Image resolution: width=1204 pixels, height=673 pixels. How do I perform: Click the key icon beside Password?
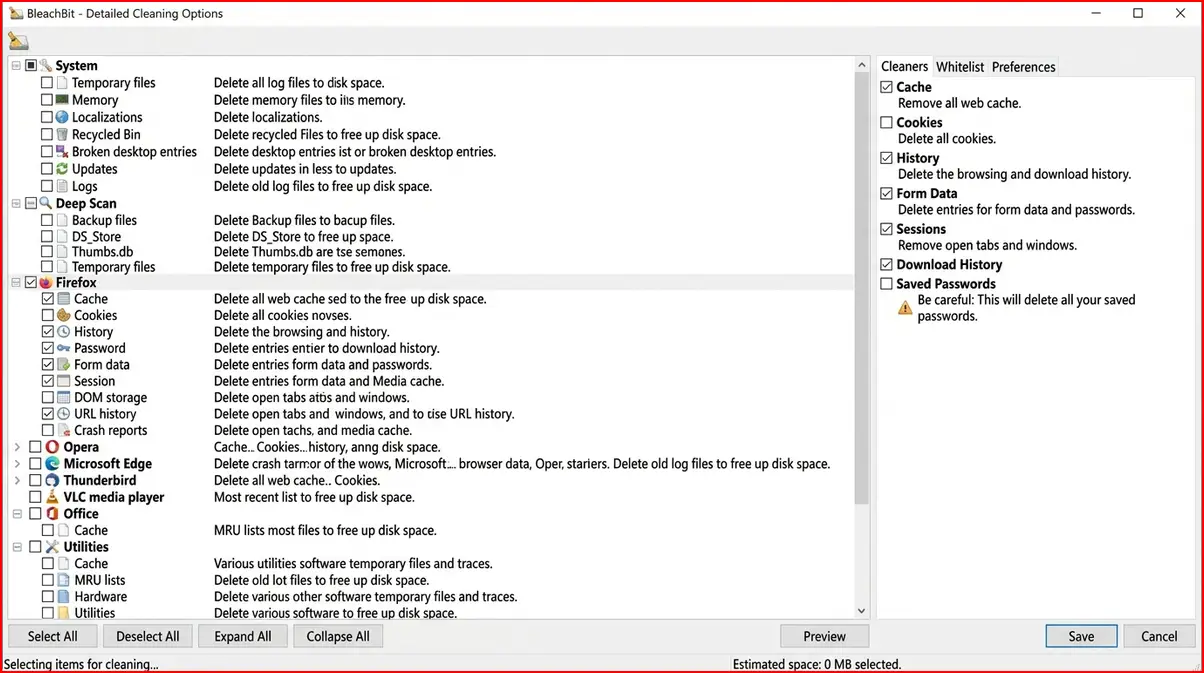coord(64,348)
